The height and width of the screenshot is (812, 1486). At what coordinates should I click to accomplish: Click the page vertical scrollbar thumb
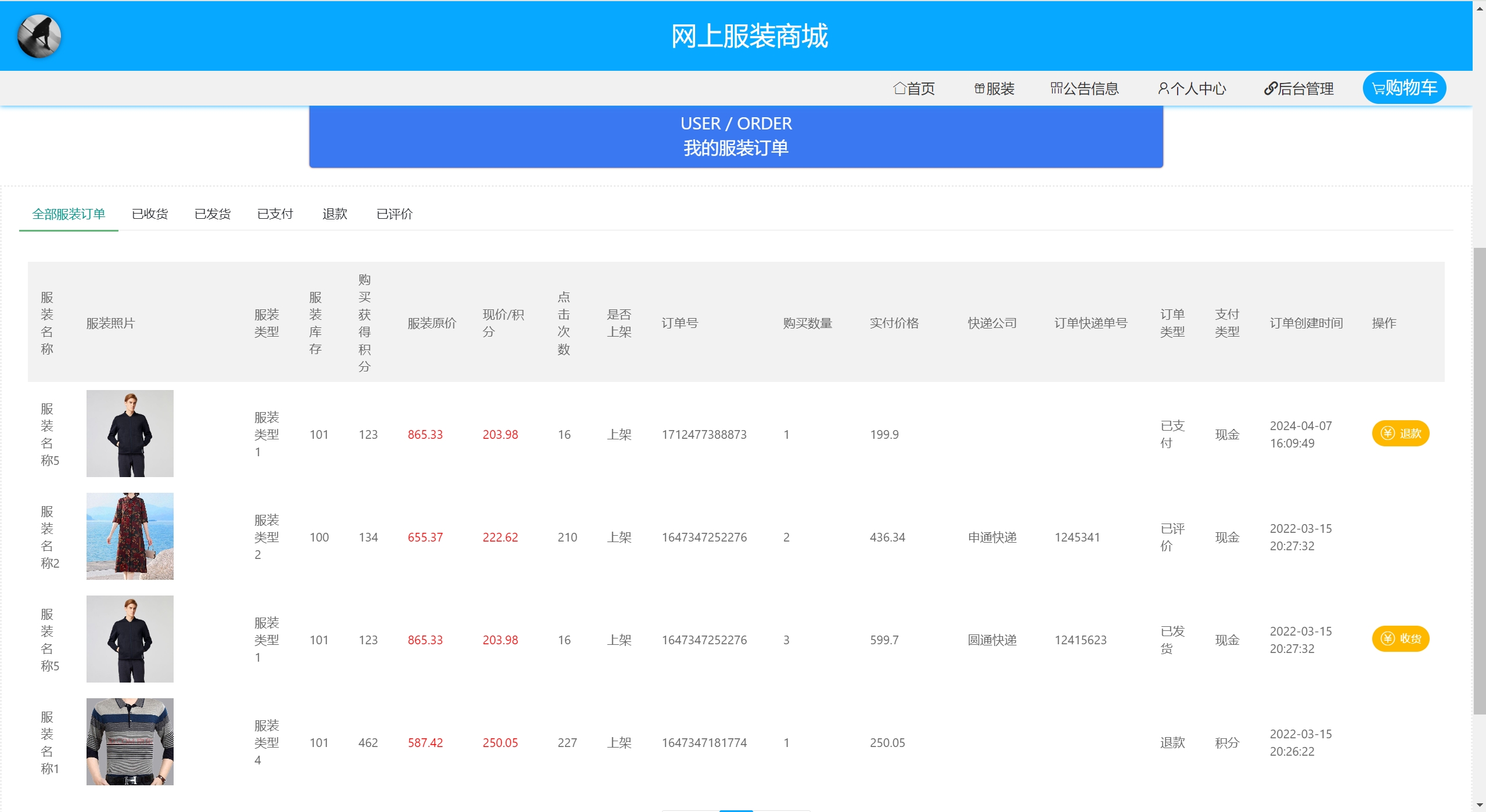click(x=1480, y=482)
